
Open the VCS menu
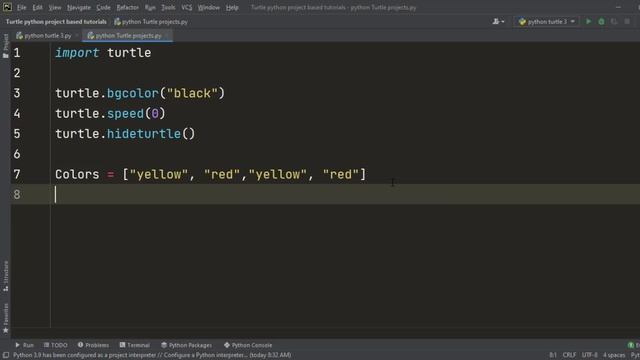[187, 7]
